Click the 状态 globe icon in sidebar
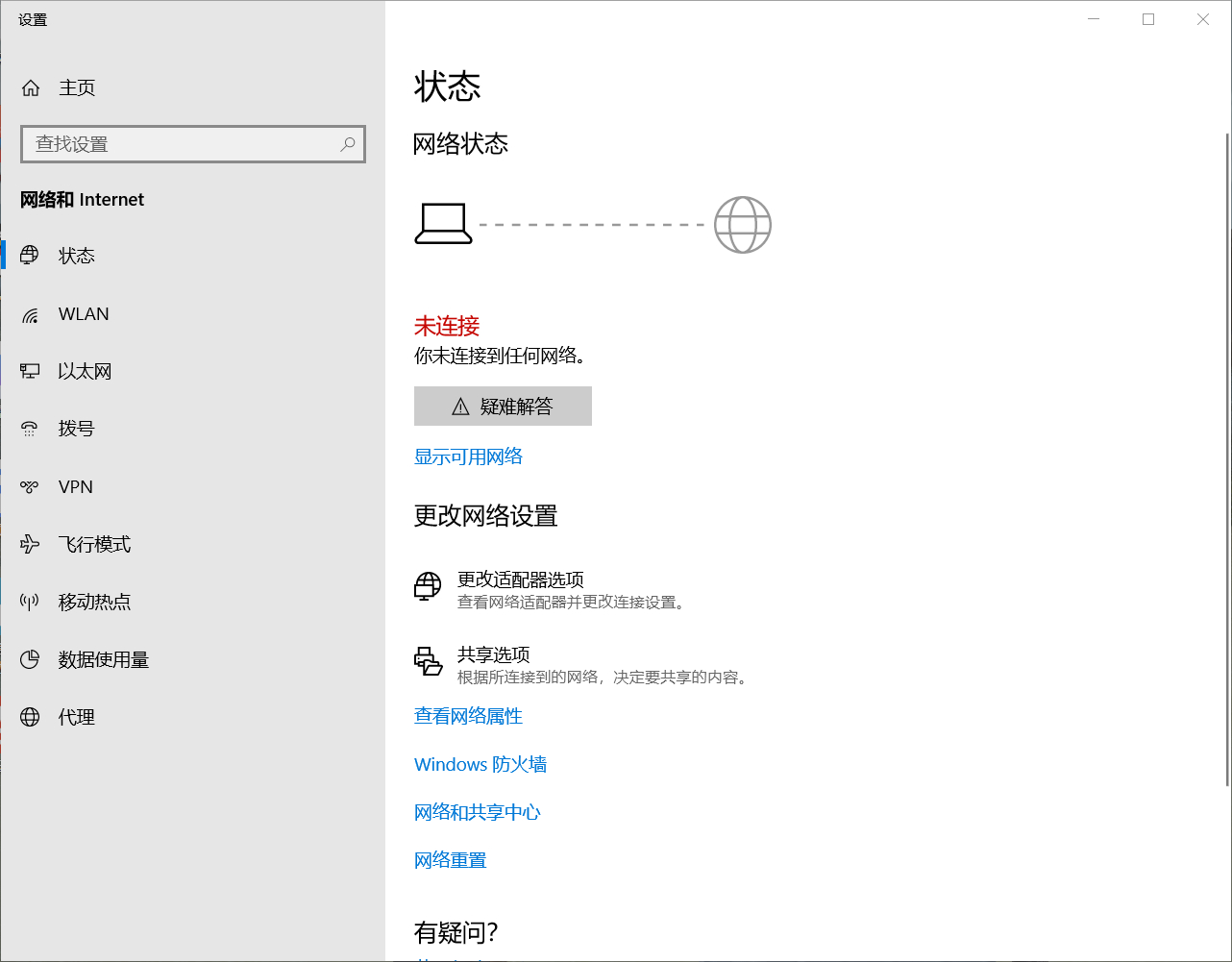1232x962 pixels. pos(30,256)
